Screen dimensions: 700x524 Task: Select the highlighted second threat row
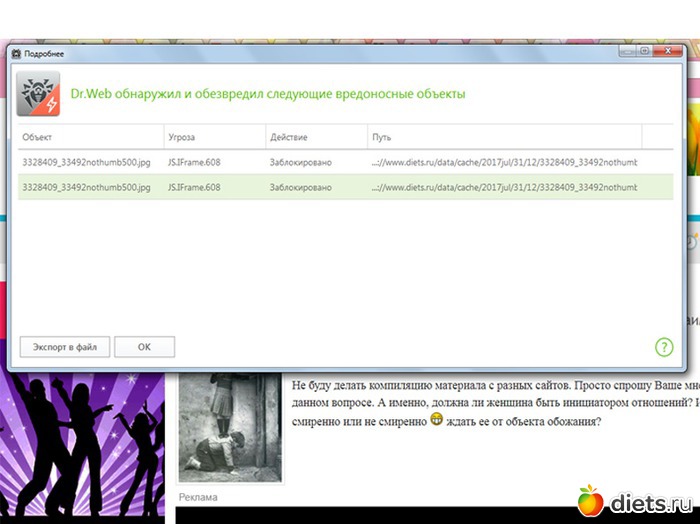(x=87, y=187)
